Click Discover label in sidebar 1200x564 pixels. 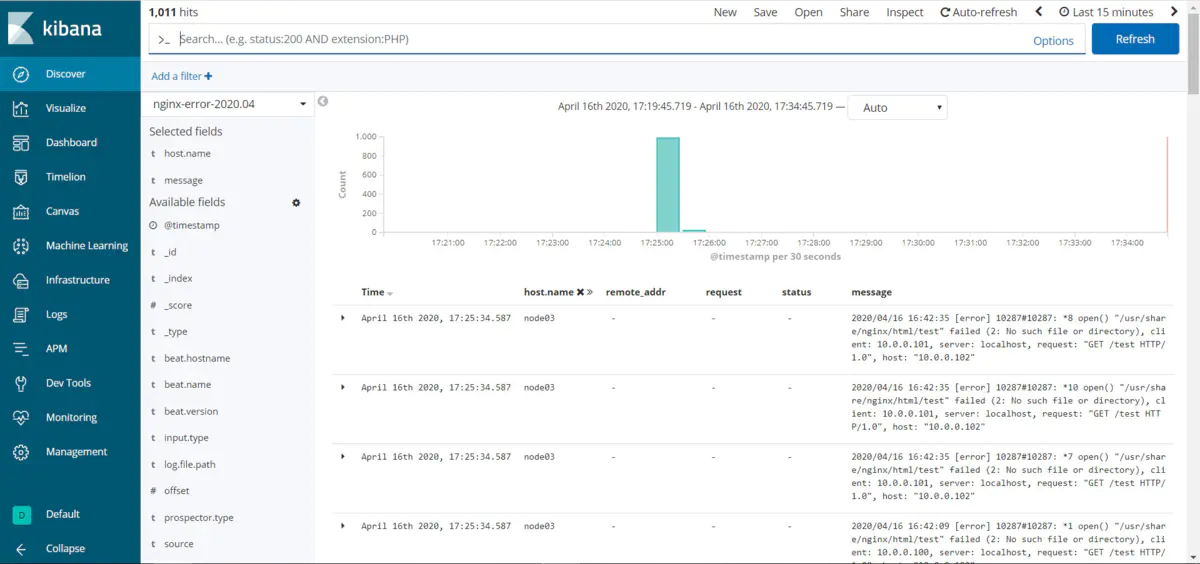pos(66,74)
